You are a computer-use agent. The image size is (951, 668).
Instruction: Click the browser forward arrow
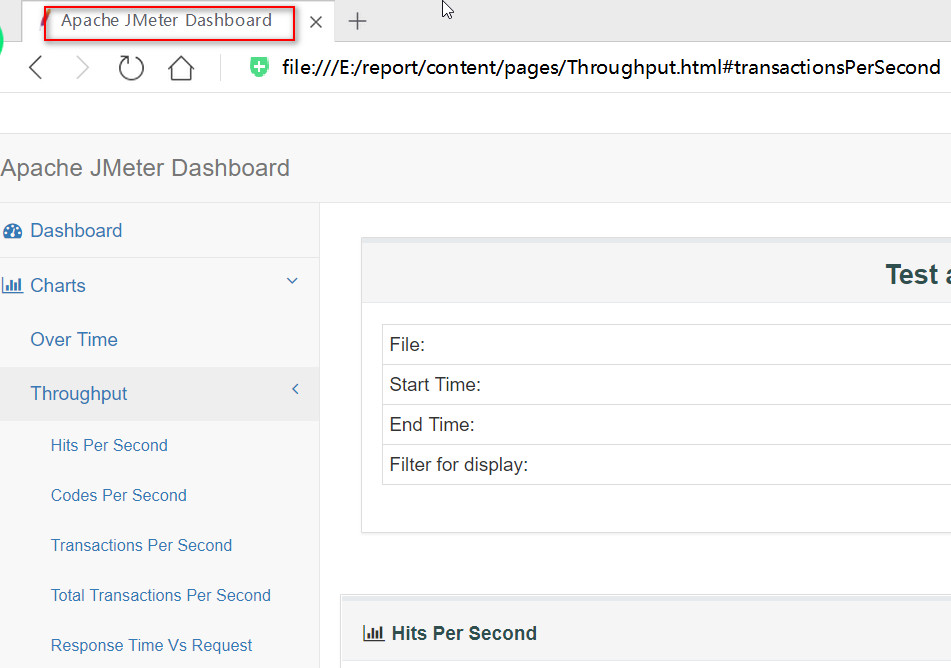pyautogui.click(x=82, y=67)
